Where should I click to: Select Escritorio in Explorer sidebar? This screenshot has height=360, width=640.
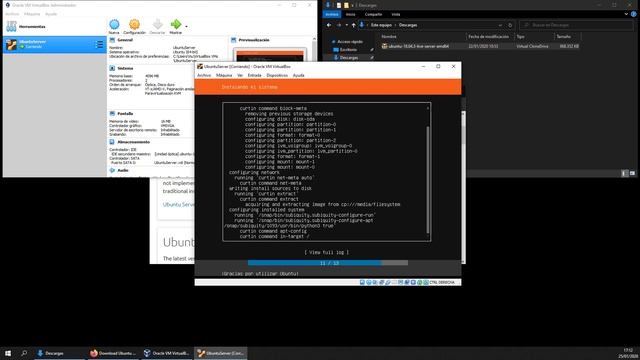(348, 49)
